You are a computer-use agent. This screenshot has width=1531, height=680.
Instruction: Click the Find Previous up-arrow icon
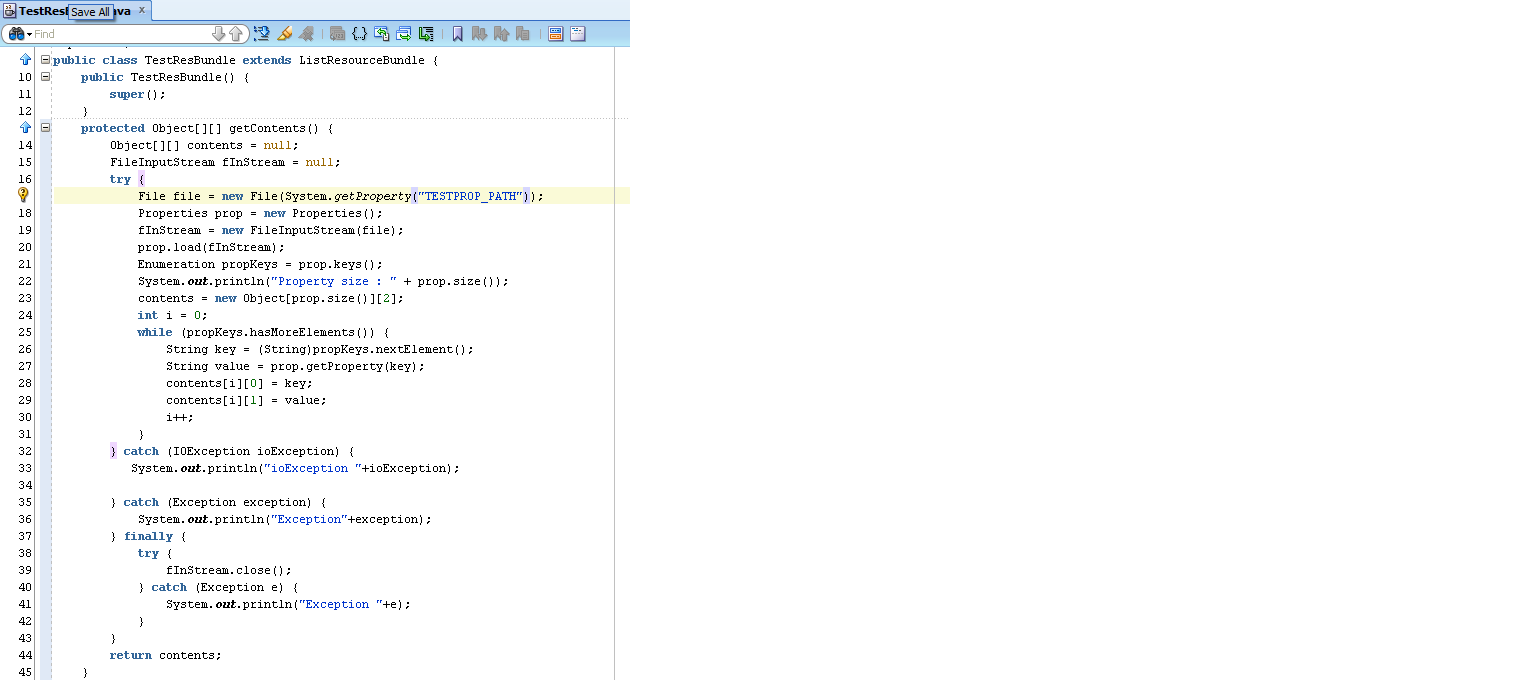tap(236, 33)
